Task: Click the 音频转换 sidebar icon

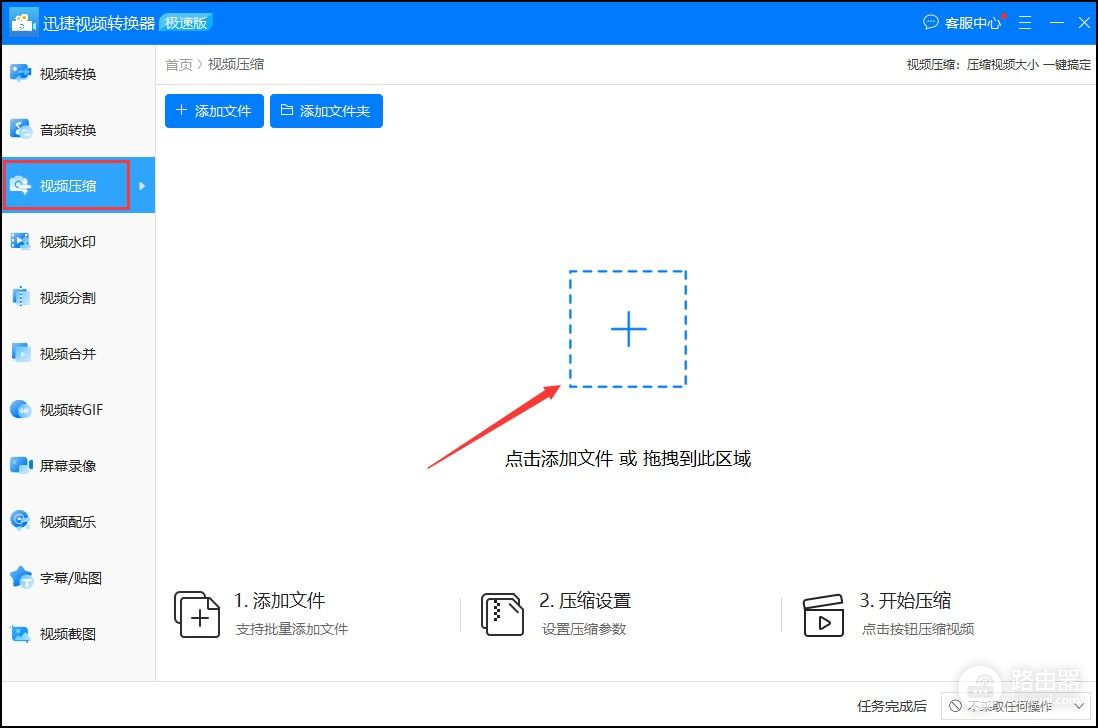Action: click(20, 129)
